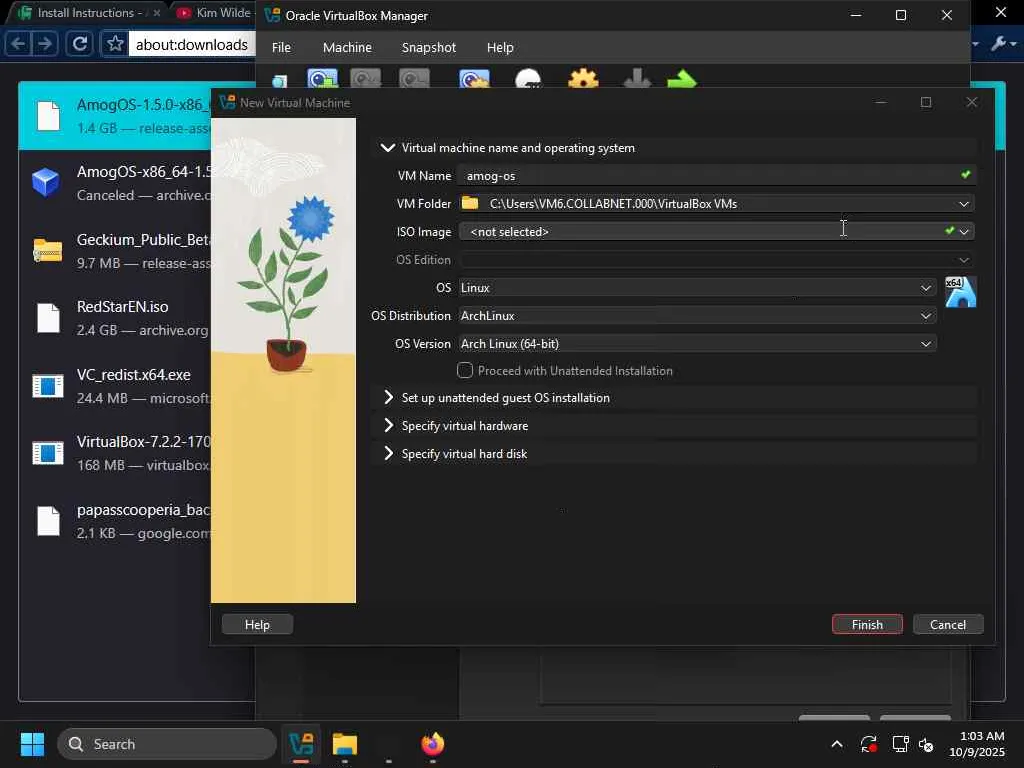Enable Proceed with Unattended Installation checkbox
The width and height of the screenshot is (1024, 768).
click(x=464, y=370)
